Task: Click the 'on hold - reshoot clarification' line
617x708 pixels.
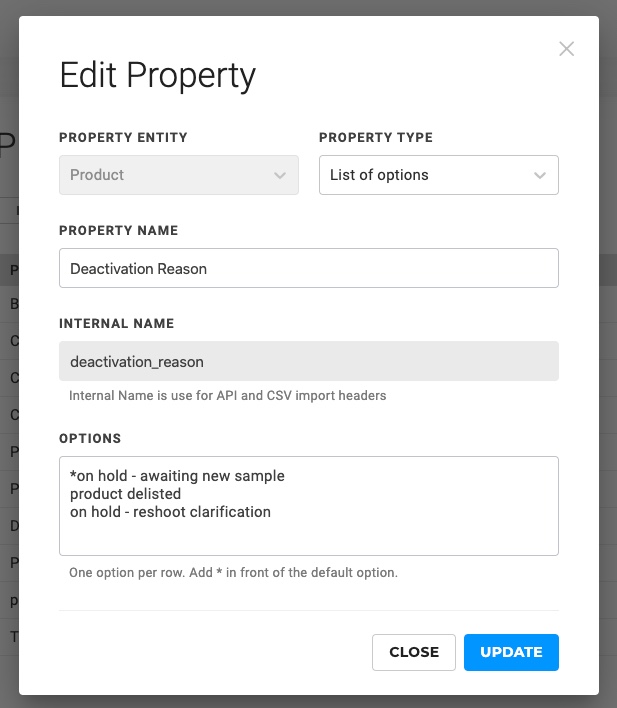Action: click(x=170, y=512)
